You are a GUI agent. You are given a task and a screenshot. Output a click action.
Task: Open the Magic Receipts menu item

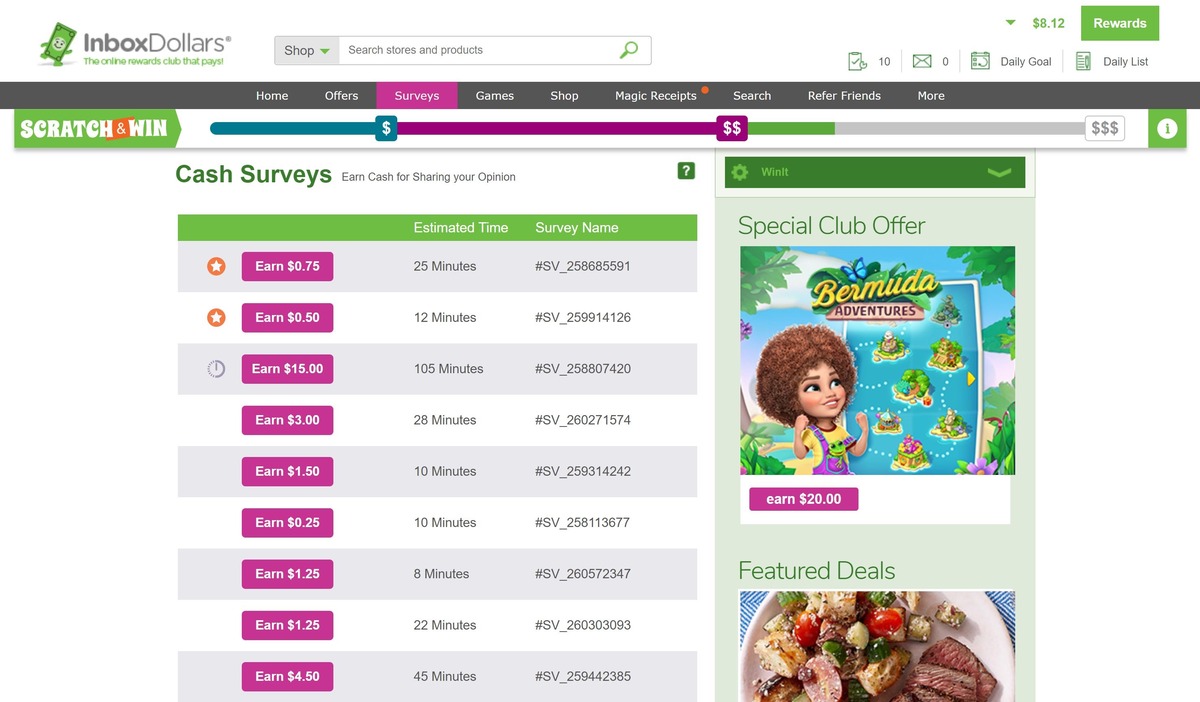(x=655, y=95)
